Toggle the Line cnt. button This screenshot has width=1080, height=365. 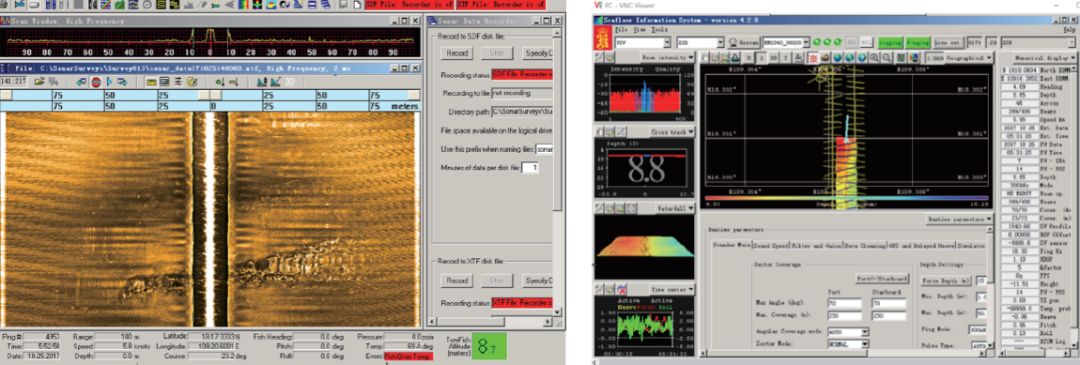pyautogui.click(x=948, y=43)
